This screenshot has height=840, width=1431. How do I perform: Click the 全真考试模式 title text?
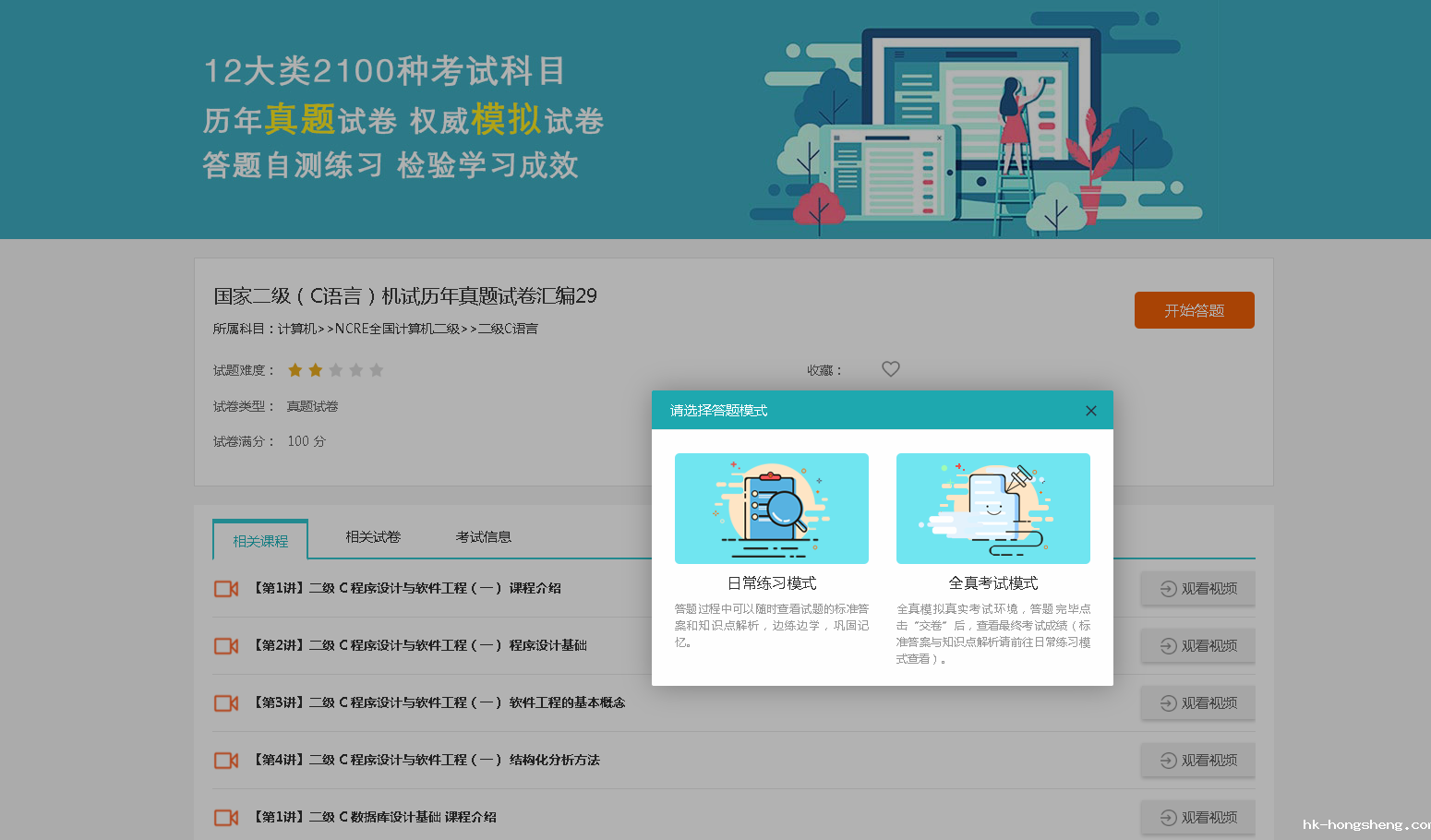992,583
